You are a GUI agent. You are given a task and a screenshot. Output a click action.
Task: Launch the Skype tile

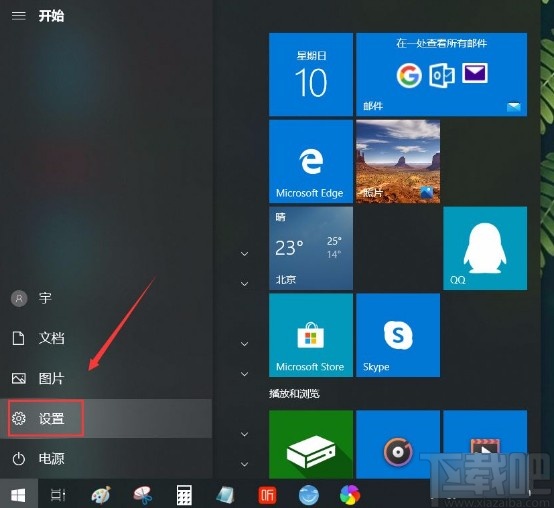pos(398,335)
